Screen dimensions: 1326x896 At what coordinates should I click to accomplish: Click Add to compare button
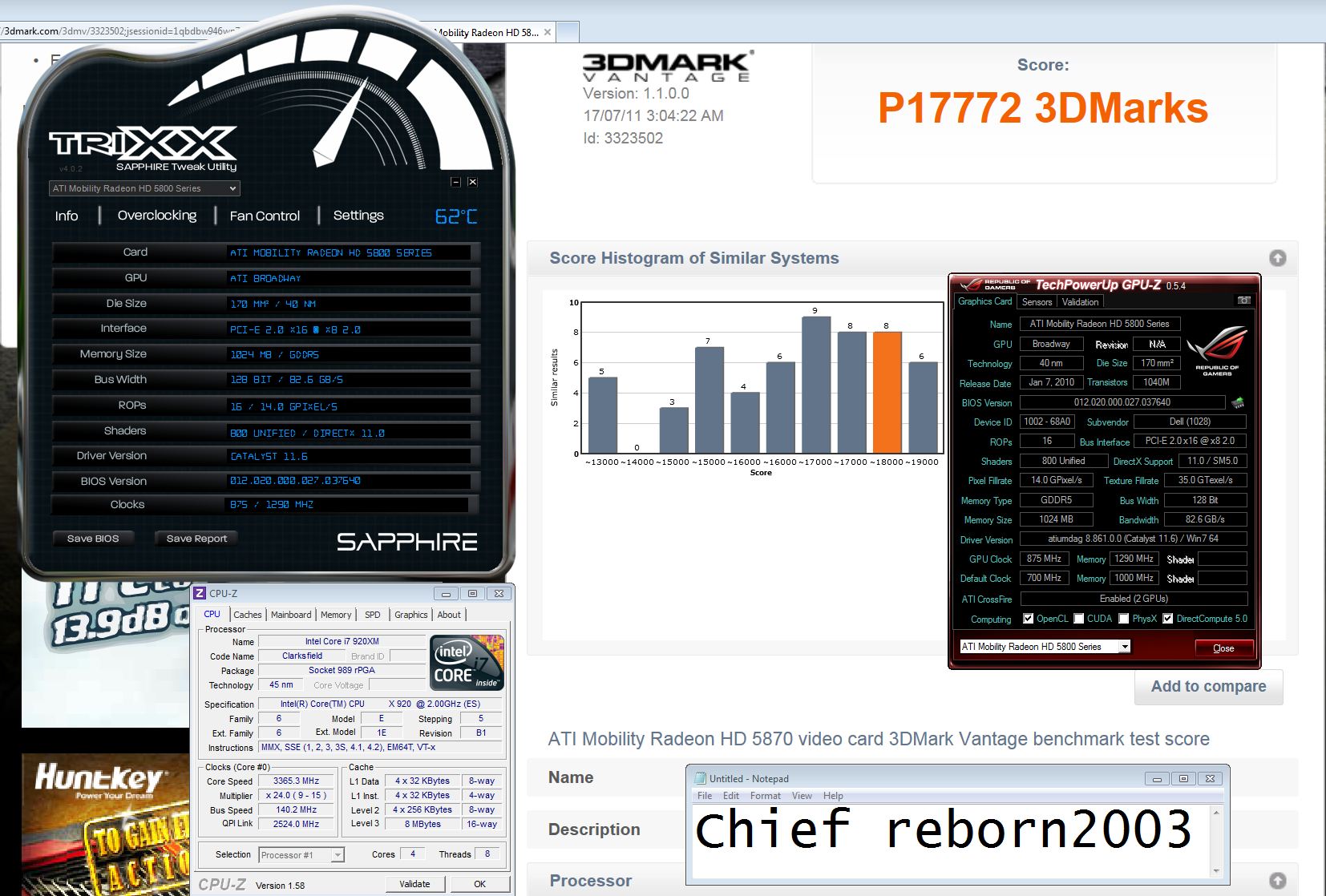click(1208, 687)
